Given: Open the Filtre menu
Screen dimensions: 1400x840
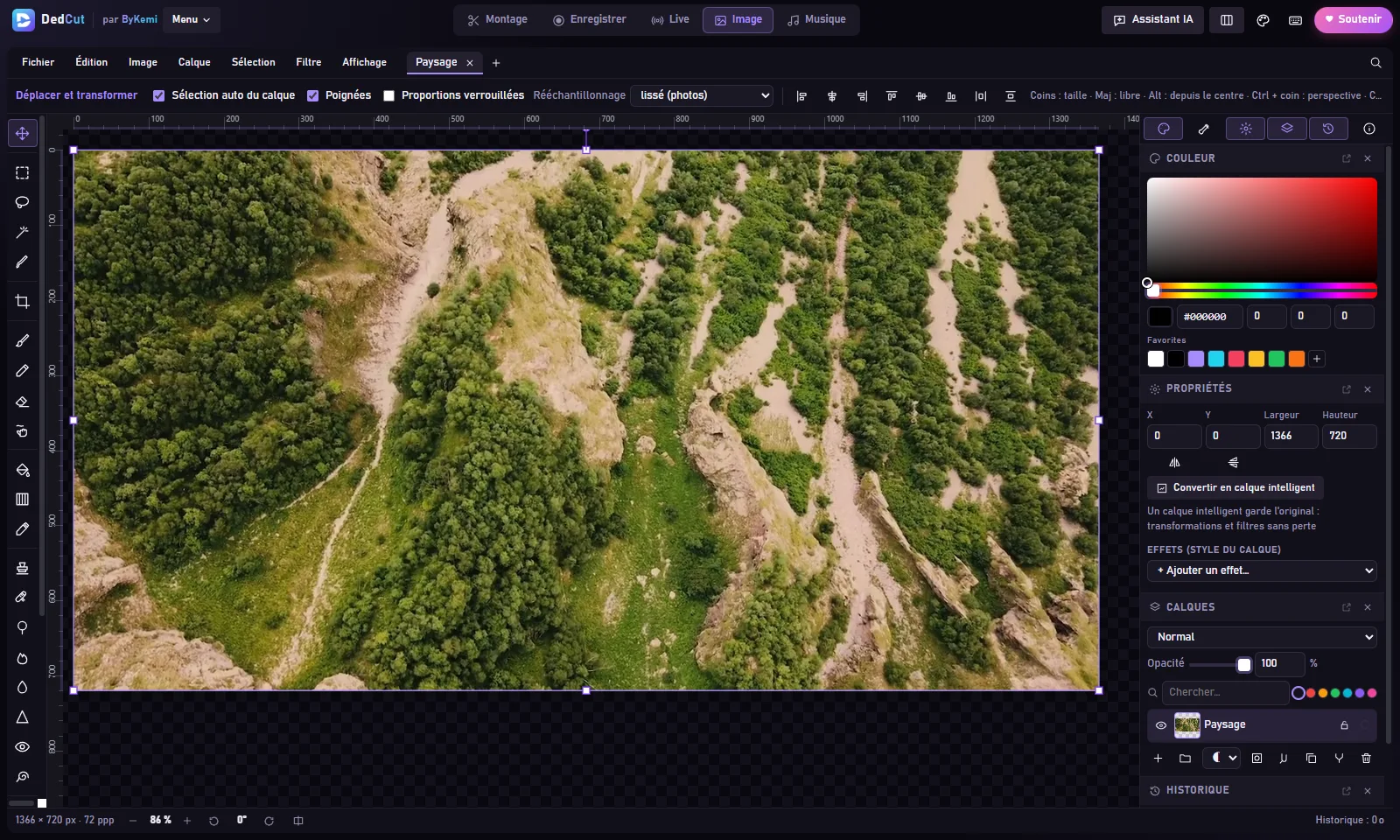Looking at the screenshot, I should (x=308, y=62).
